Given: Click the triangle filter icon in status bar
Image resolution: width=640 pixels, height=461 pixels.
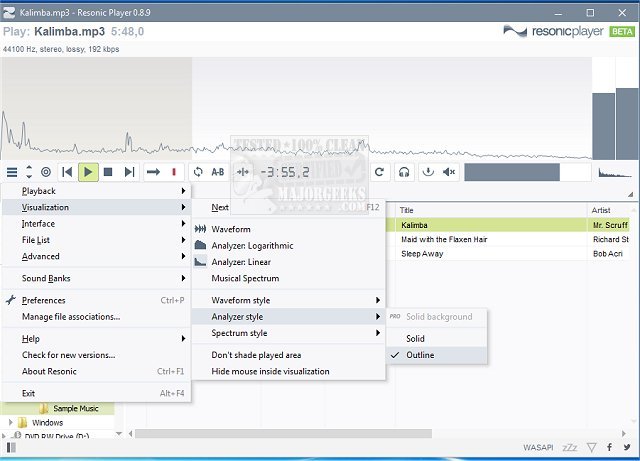Looking at the screenshot, I should click(x=591, y=448).
